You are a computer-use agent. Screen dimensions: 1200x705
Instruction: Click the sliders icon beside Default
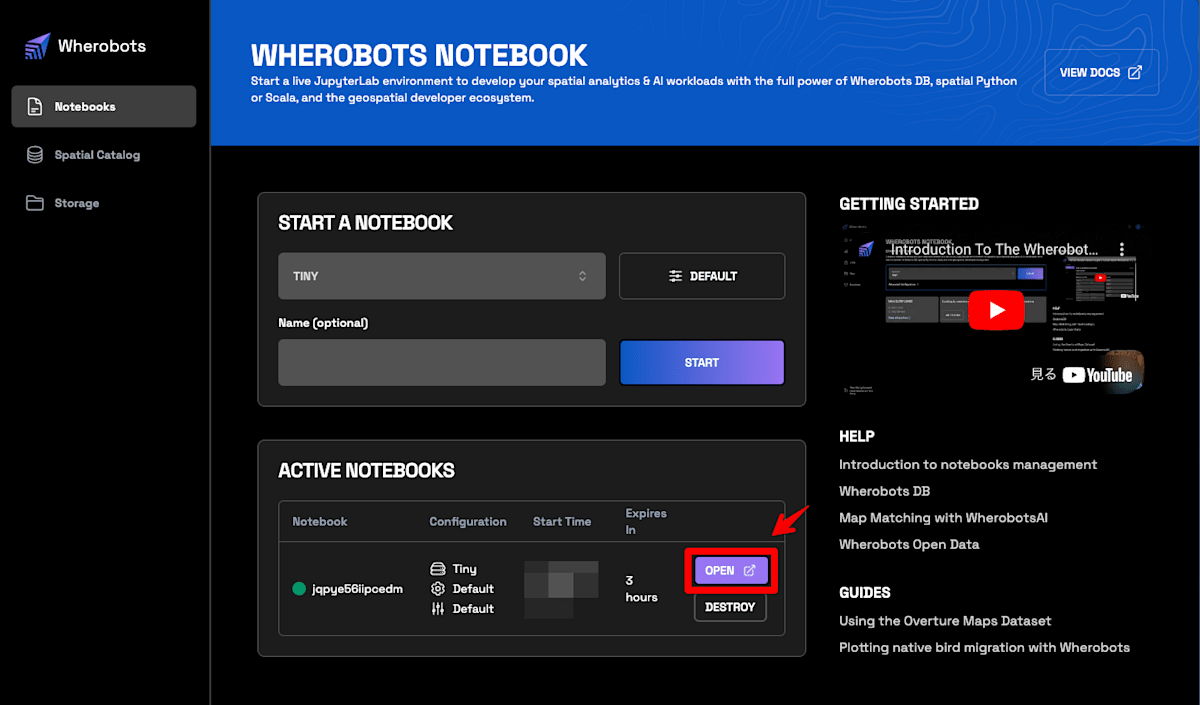point(437,608)
